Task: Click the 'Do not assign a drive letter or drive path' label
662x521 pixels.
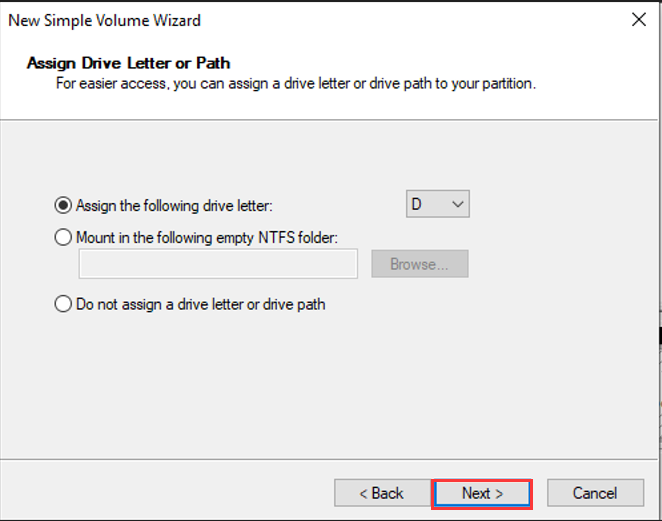Action: [x=200, y=304]
